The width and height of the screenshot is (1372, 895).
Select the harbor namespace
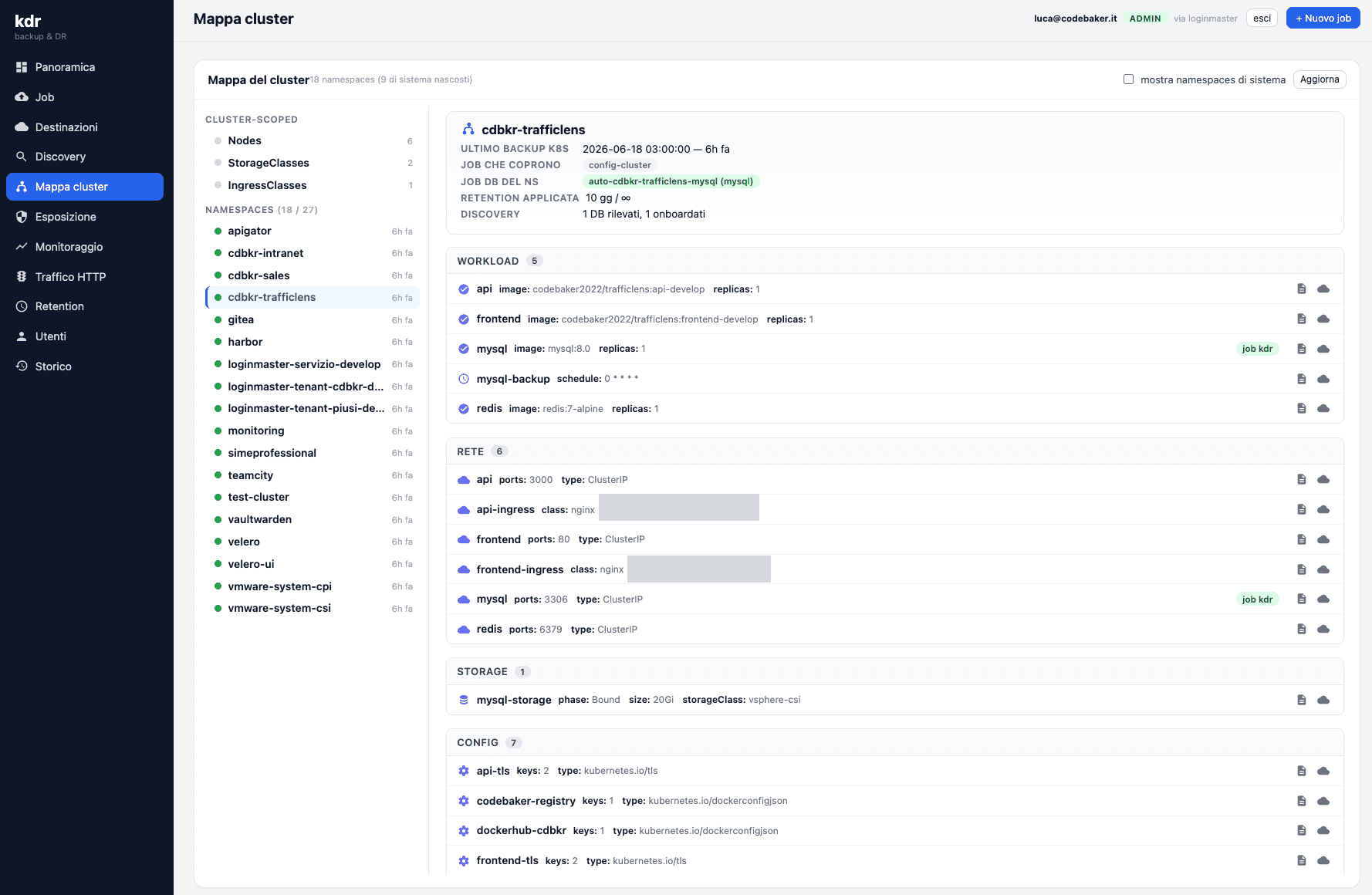point(313,342)
